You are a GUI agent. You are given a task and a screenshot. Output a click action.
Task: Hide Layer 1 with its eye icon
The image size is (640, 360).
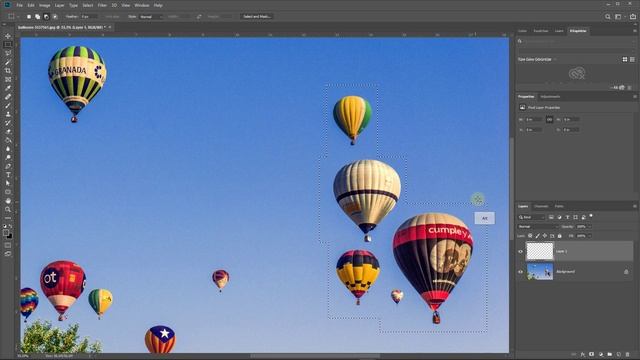(520, 251)
